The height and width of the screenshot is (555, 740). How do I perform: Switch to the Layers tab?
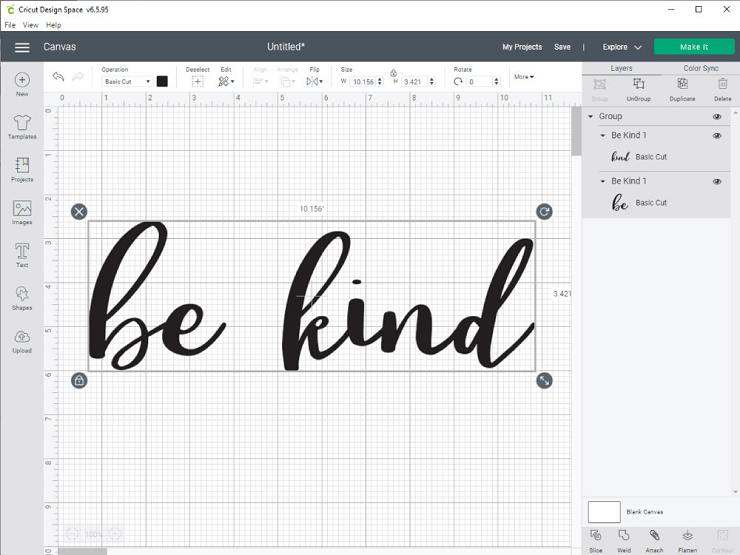point(621,68)
